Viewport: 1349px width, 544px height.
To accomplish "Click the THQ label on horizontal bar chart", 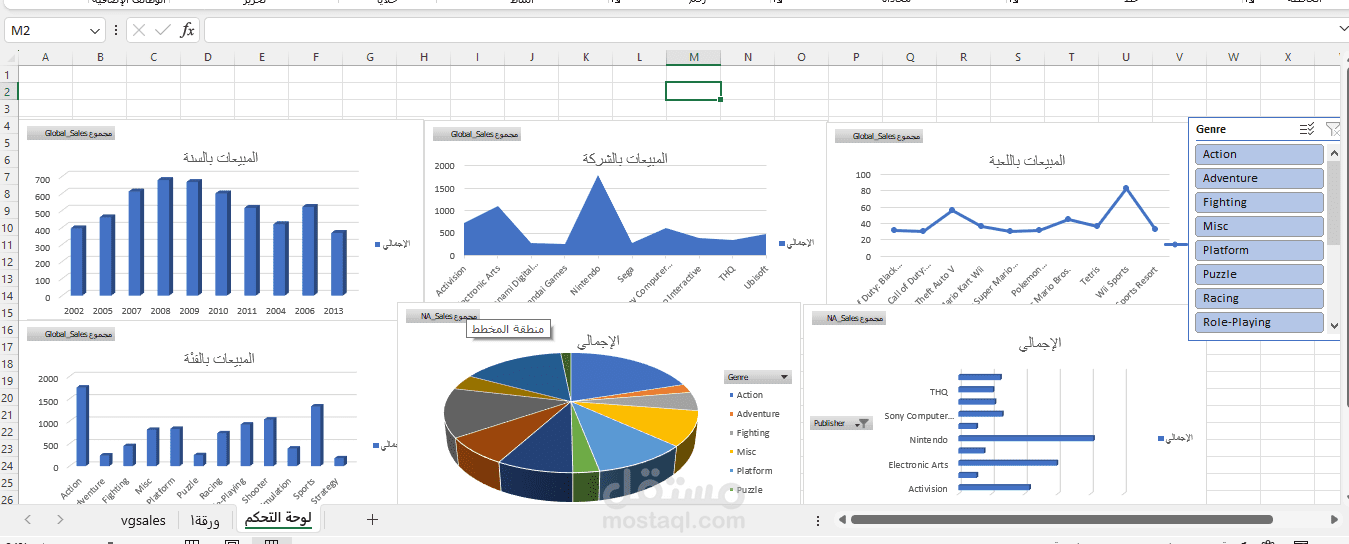I will click(x=939, y=392).
